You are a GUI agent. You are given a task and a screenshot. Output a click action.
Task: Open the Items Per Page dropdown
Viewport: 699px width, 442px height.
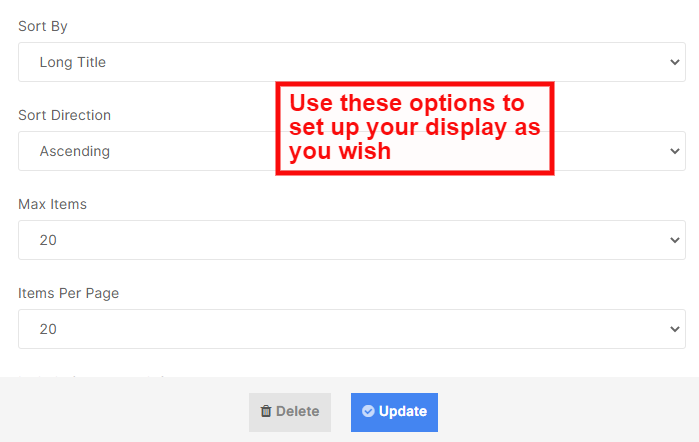(x=351, y=329)
